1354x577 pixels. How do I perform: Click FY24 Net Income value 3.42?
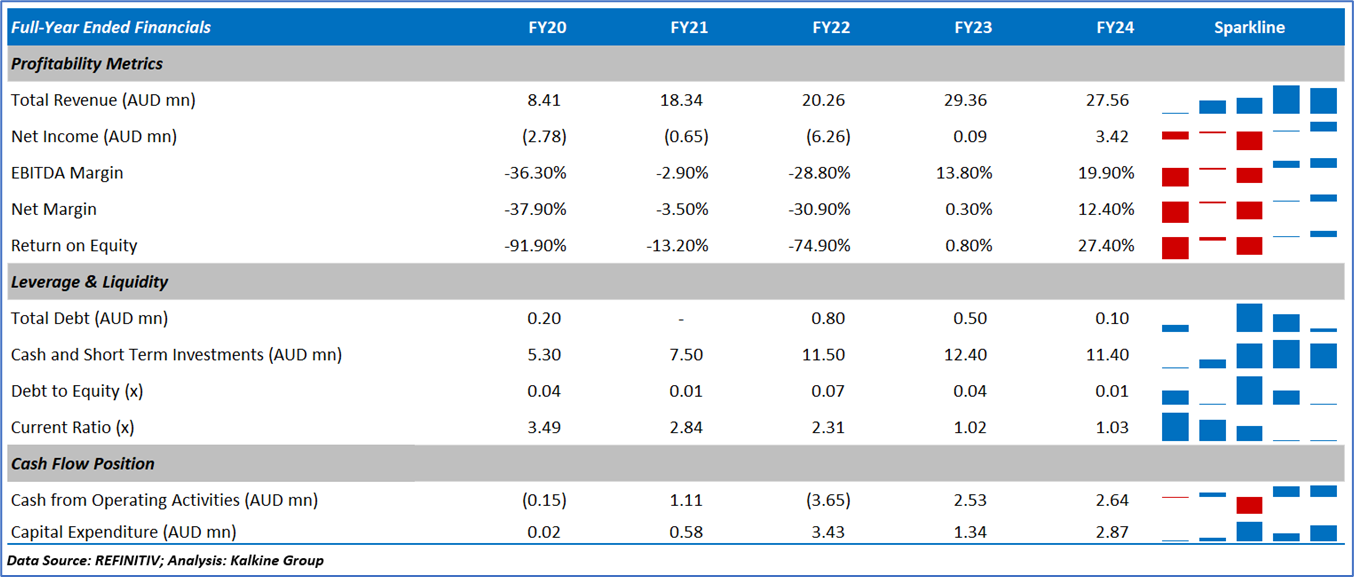[1115, 137]
